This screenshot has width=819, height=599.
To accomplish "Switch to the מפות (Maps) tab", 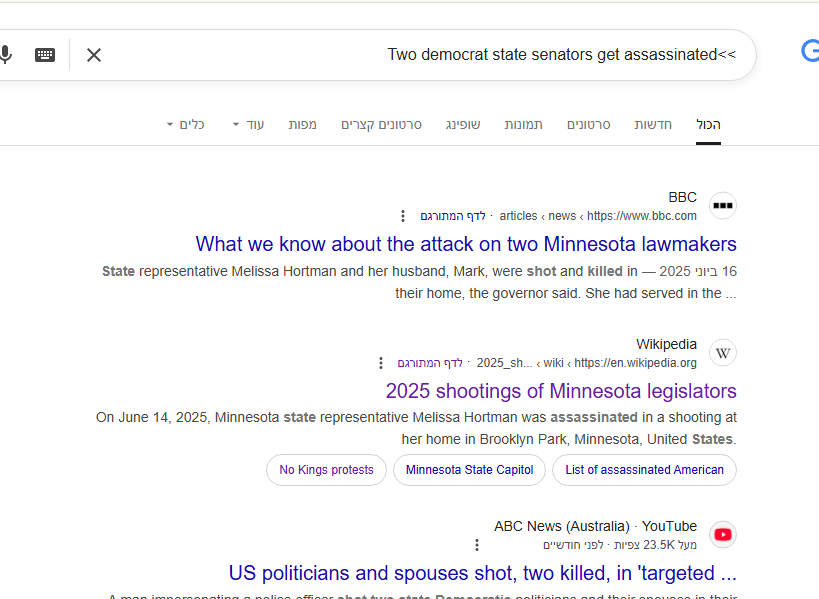I will [302, 125].
